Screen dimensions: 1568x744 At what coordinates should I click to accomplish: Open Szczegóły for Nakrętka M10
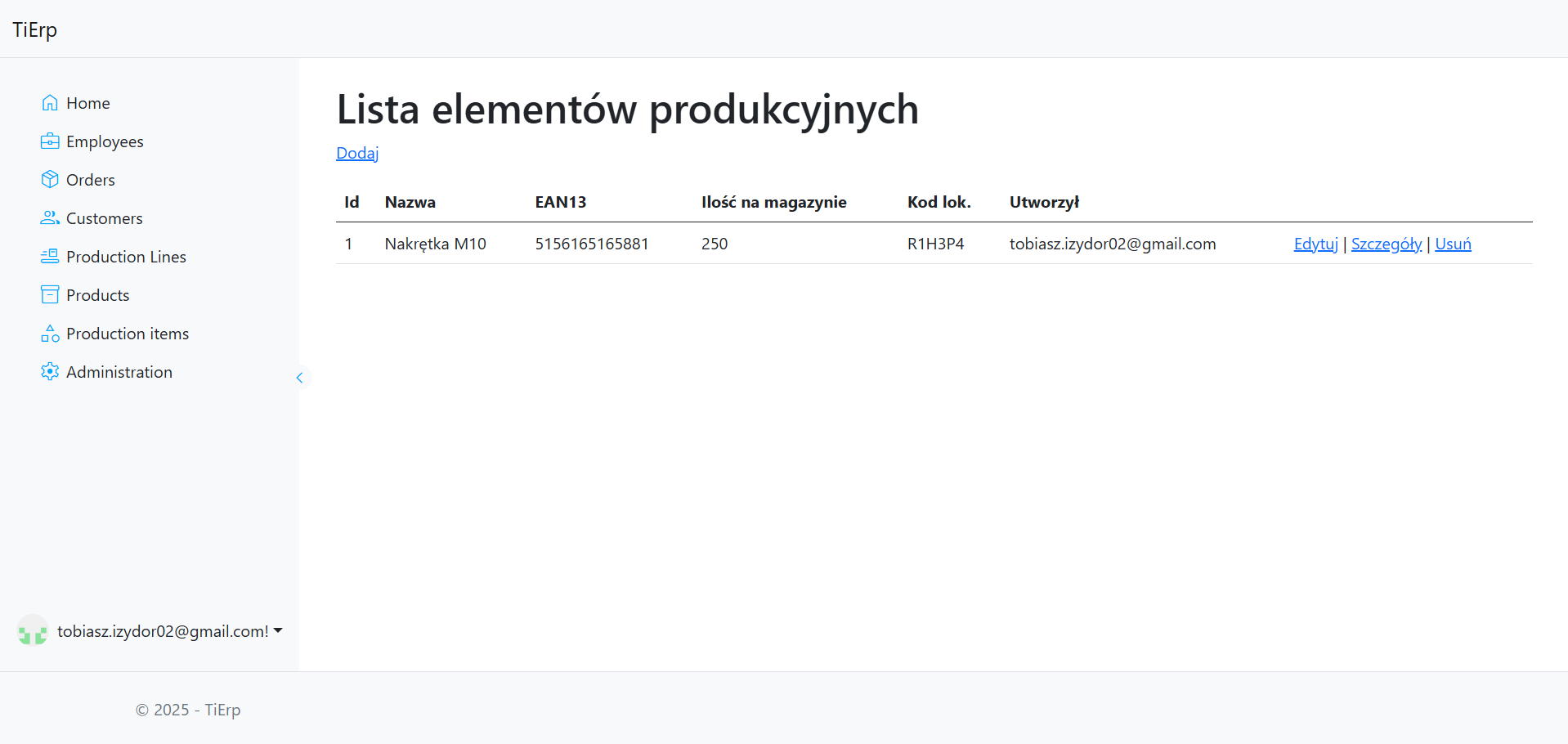point(1386,244)
